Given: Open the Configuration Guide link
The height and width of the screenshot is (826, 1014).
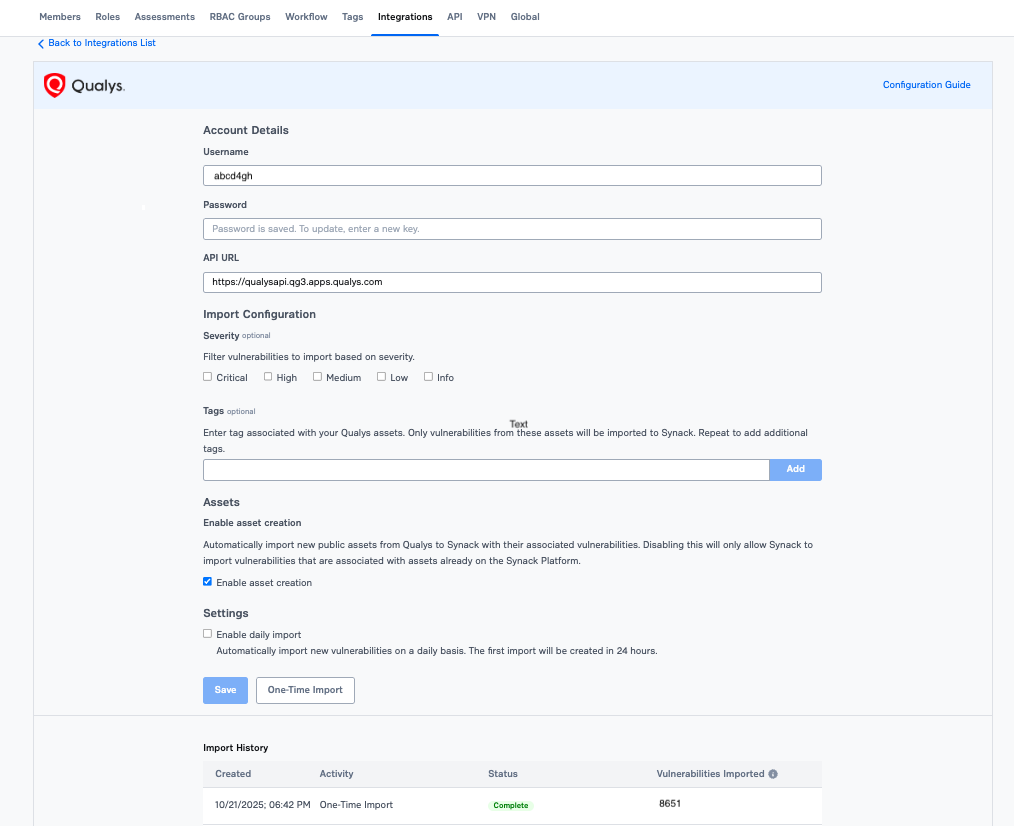Looking at the screenshot, I should click(x=926, y=85).
